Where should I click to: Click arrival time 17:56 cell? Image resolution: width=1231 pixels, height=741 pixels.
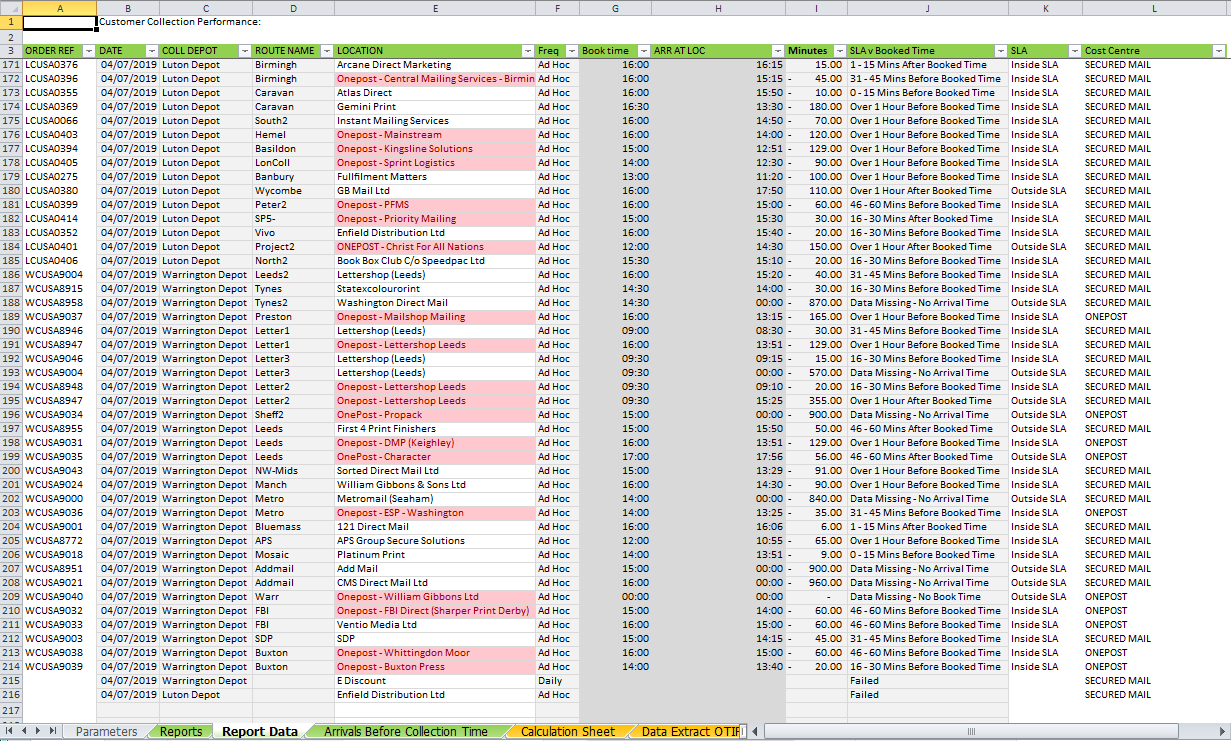[x=717, y=457]
